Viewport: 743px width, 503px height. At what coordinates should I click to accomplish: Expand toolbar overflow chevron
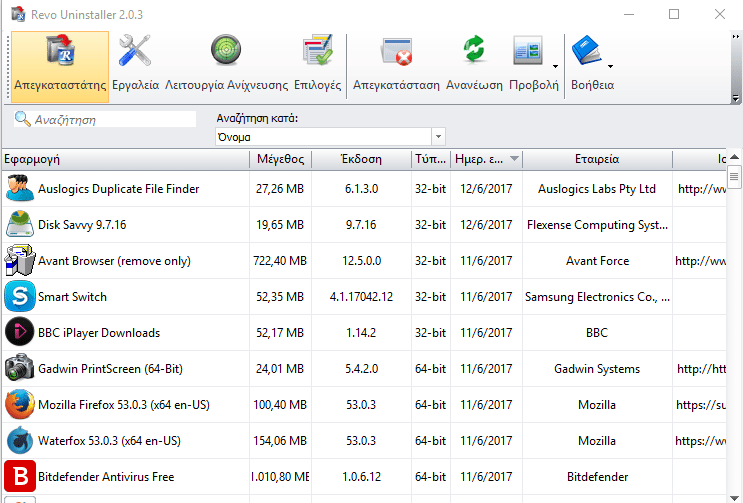coord(735,36)
